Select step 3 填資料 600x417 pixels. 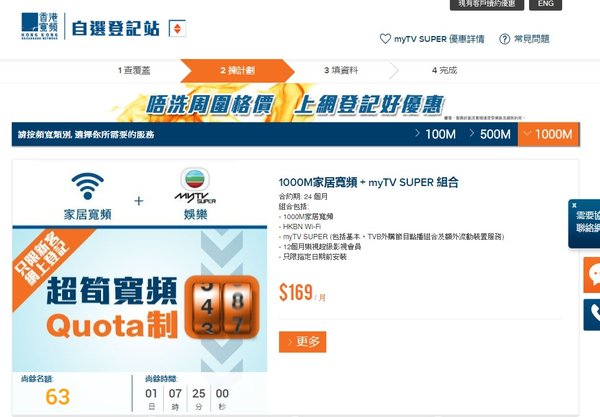click(344, 71)
